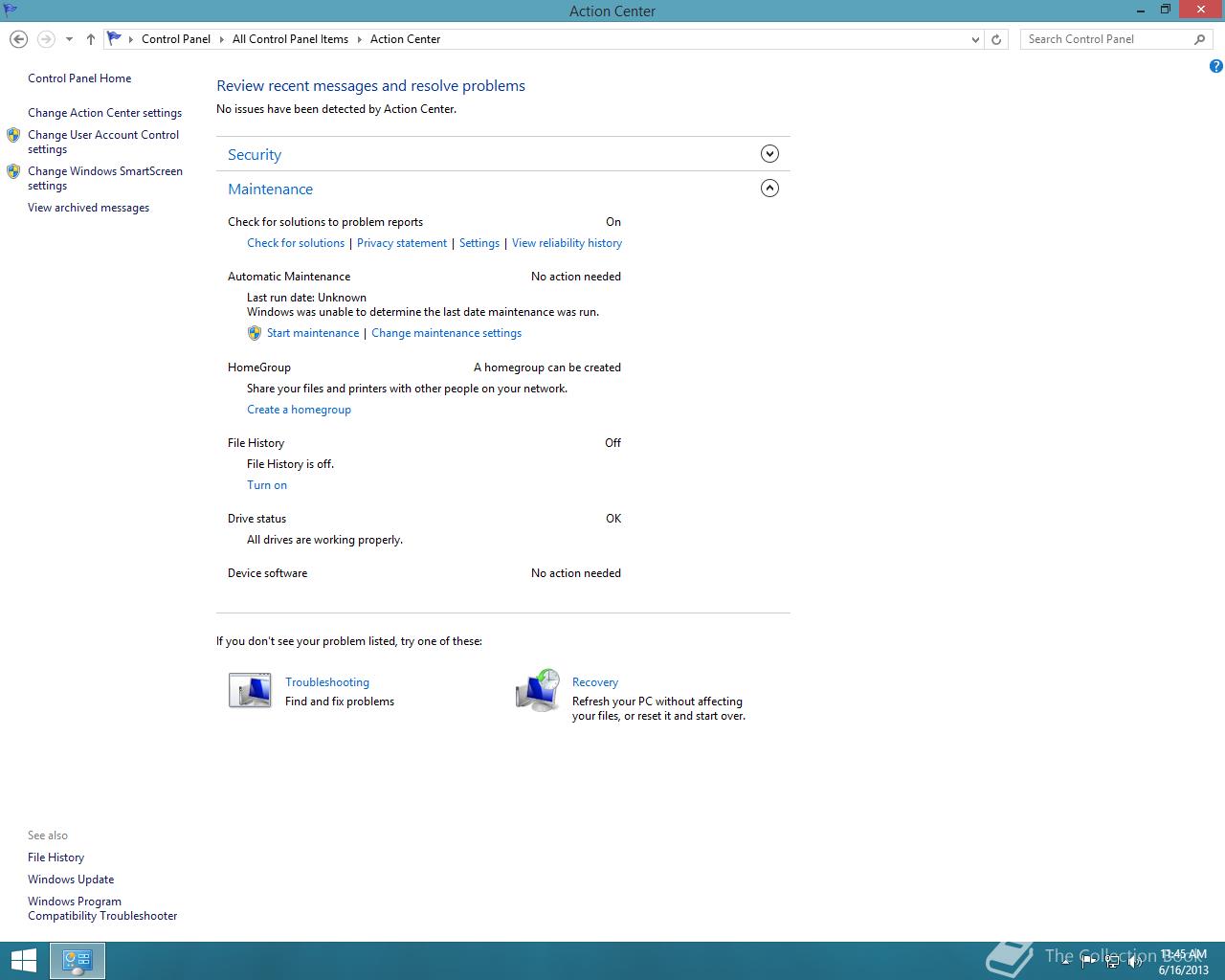Click the Troubleshooting monitor icon

[250, 690]
